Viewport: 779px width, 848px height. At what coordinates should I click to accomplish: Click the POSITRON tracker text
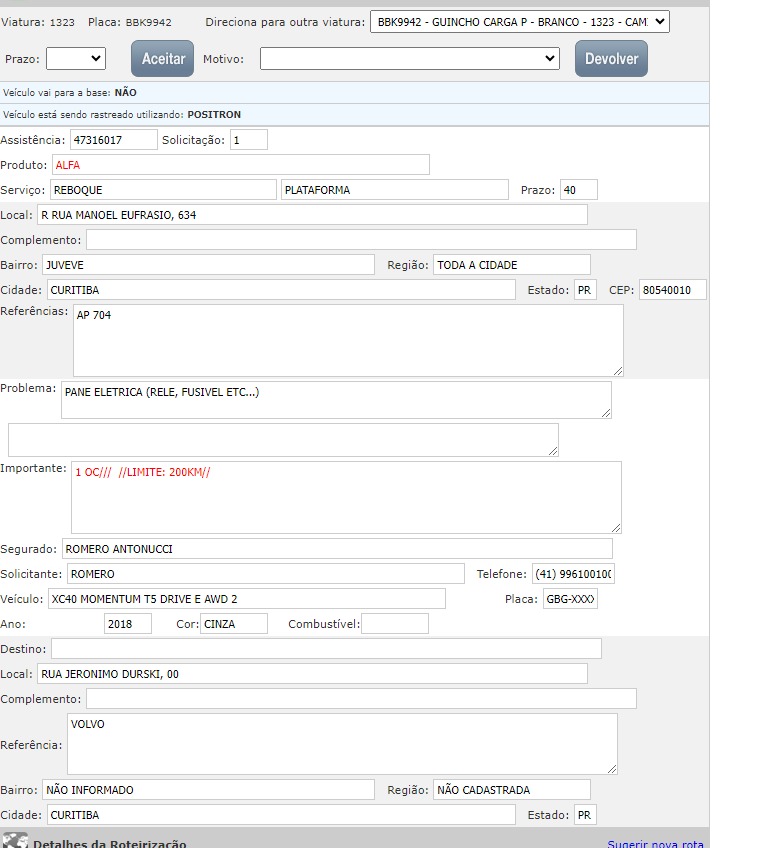(214, 115)
